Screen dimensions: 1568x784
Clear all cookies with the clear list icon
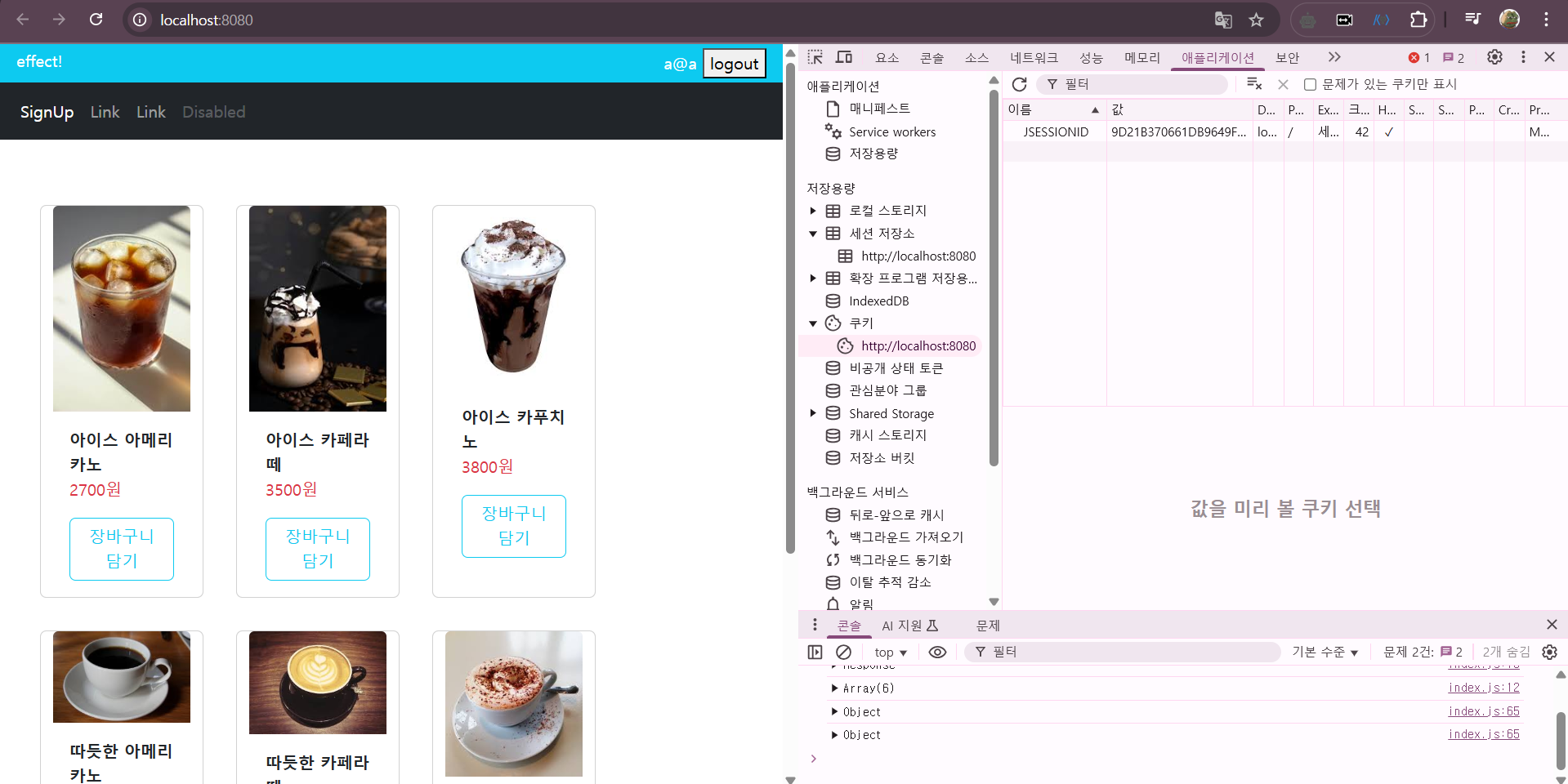coord(1254,84)
